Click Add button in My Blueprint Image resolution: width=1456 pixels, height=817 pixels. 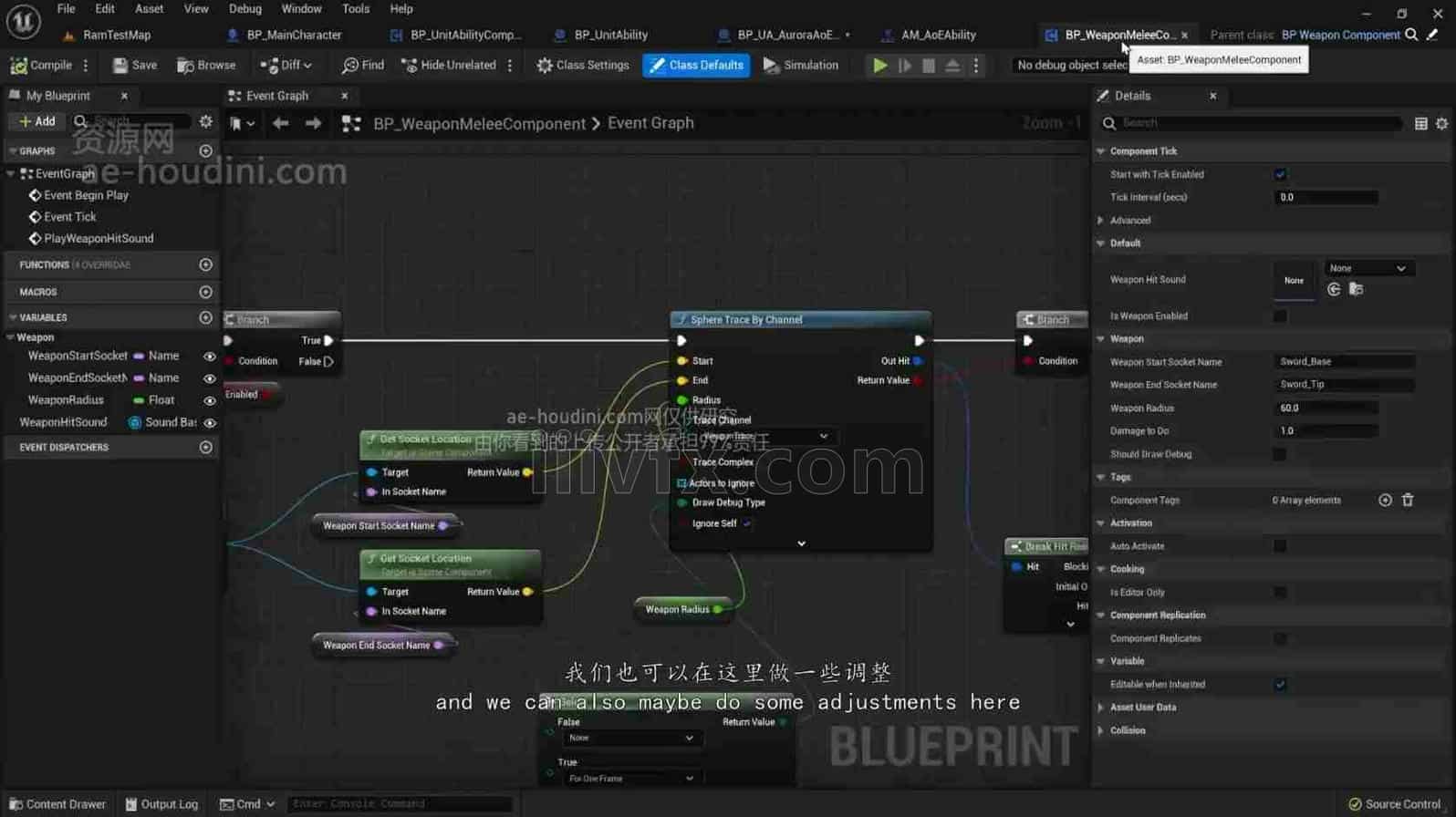click(x=37, y=121)
